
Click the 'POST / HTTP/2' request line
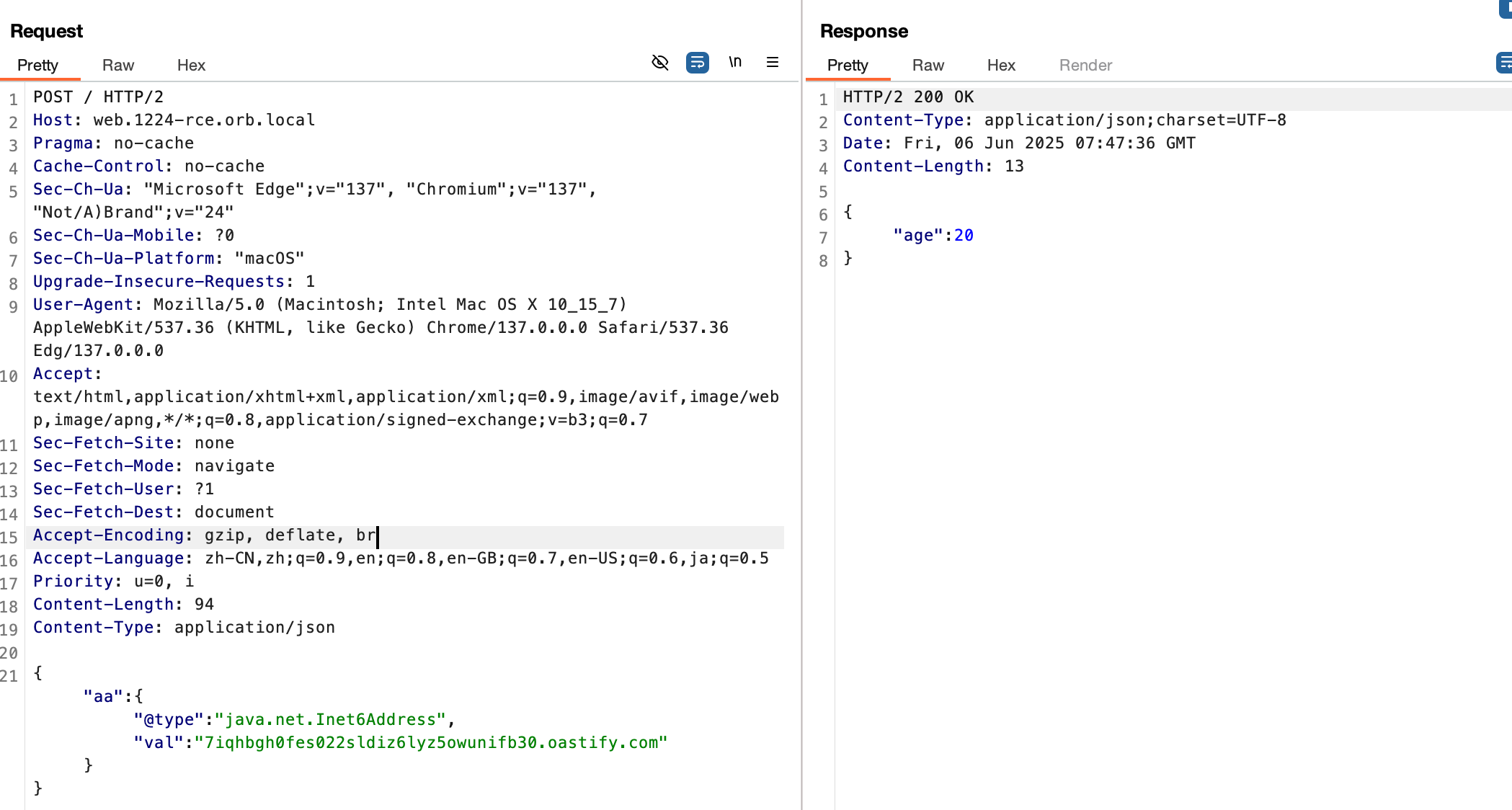pos(99,97)
